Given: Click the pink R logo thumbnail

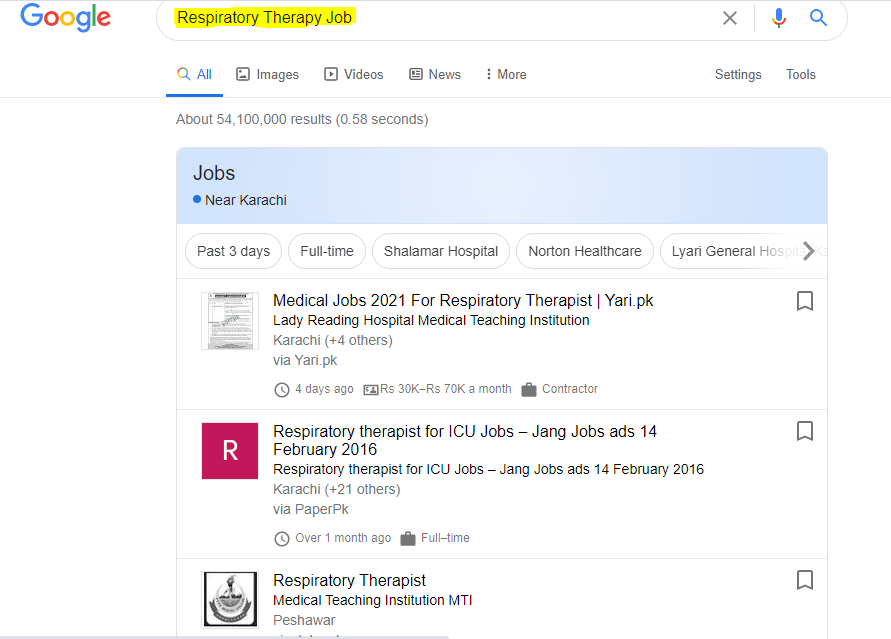Looking at the screenshot, I should 230,451.
